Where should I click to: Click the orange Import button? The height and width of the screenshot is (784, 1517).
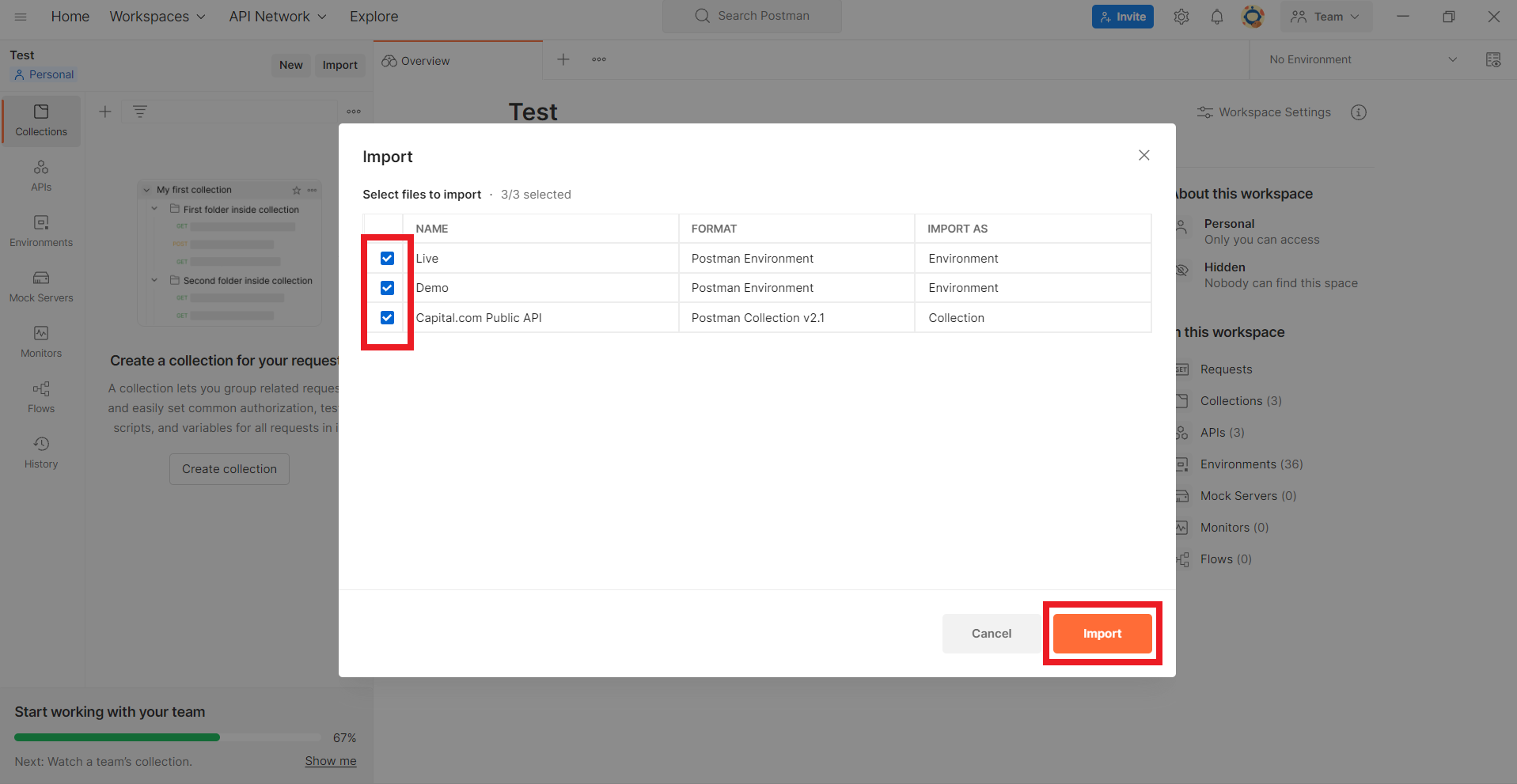1102,634
